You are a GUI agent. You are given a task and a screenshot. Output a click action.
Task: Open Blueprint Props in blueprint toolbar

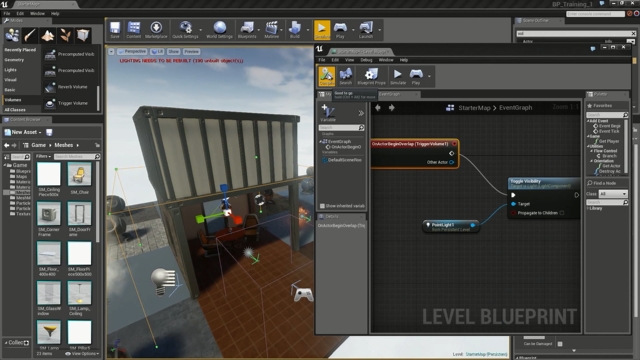point(371,76)
